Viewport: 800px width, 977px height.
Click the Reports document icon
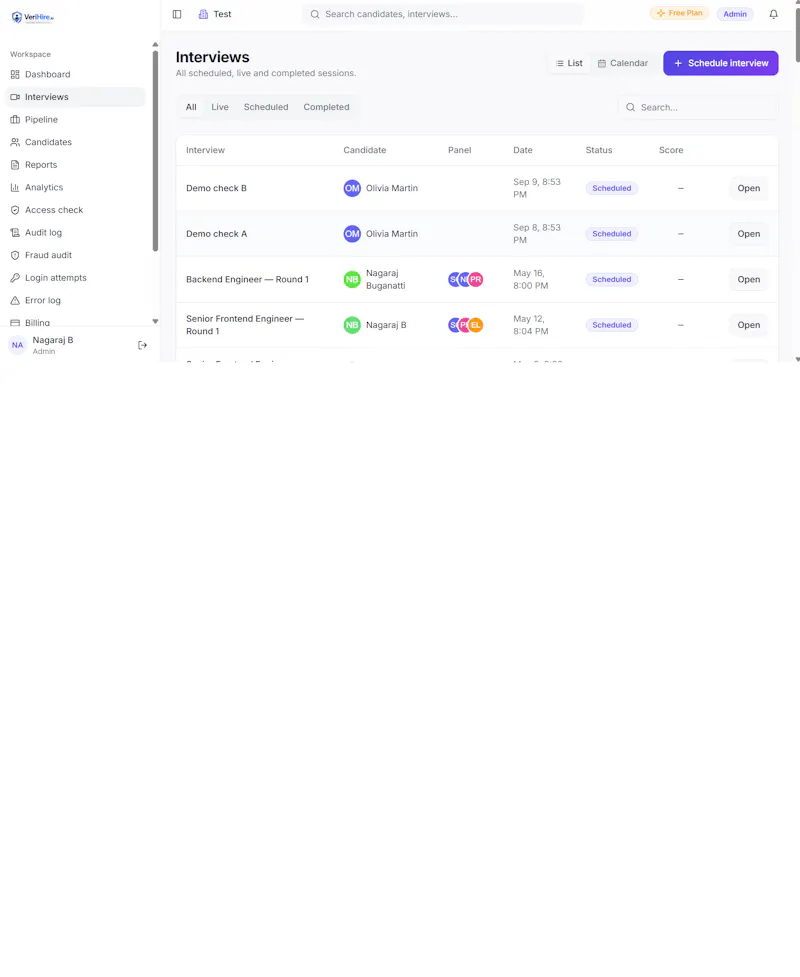[x=15, y=164]
